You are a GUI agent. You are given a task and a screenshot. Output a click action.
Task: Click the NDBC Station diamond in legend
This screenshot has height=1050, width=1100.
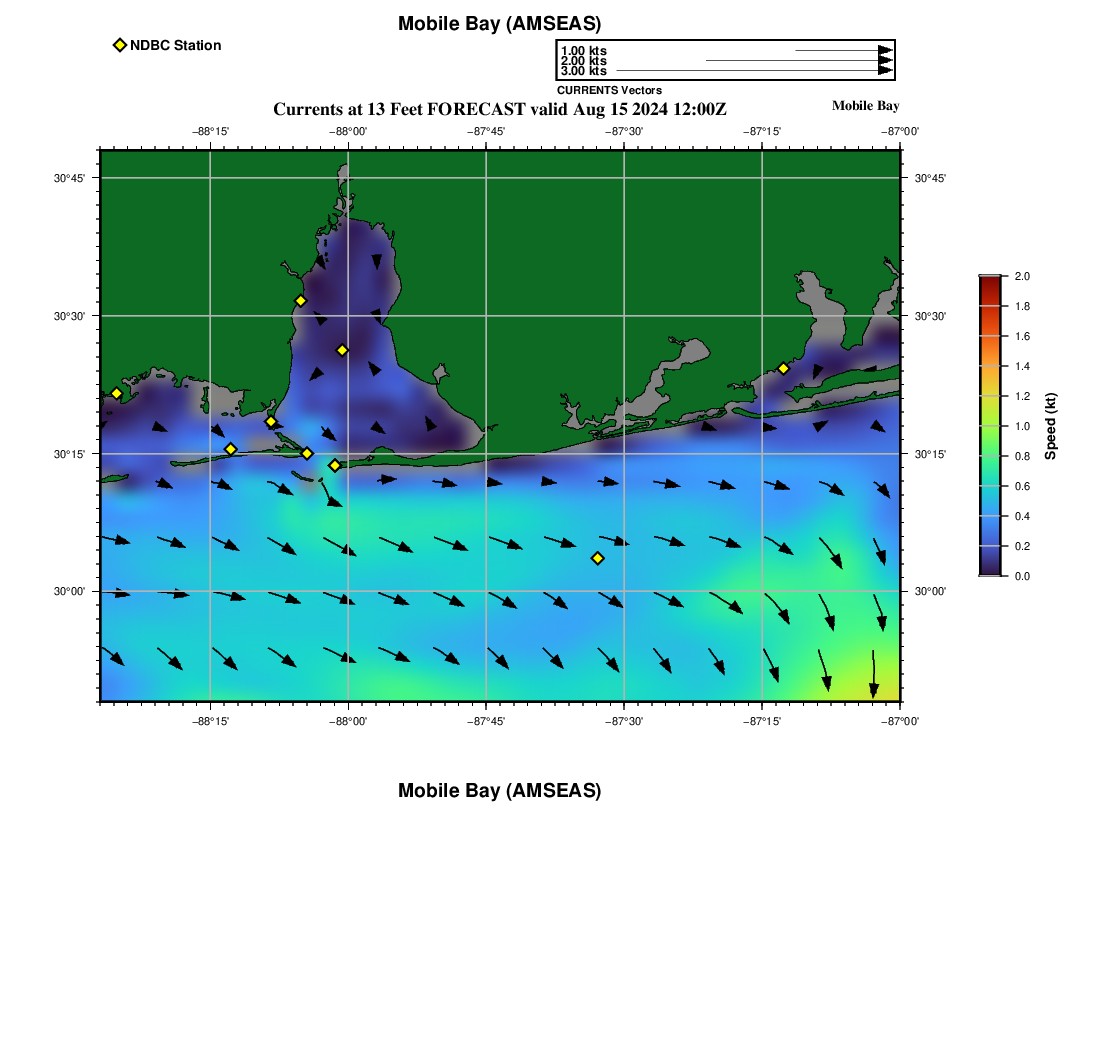point(120,45)
